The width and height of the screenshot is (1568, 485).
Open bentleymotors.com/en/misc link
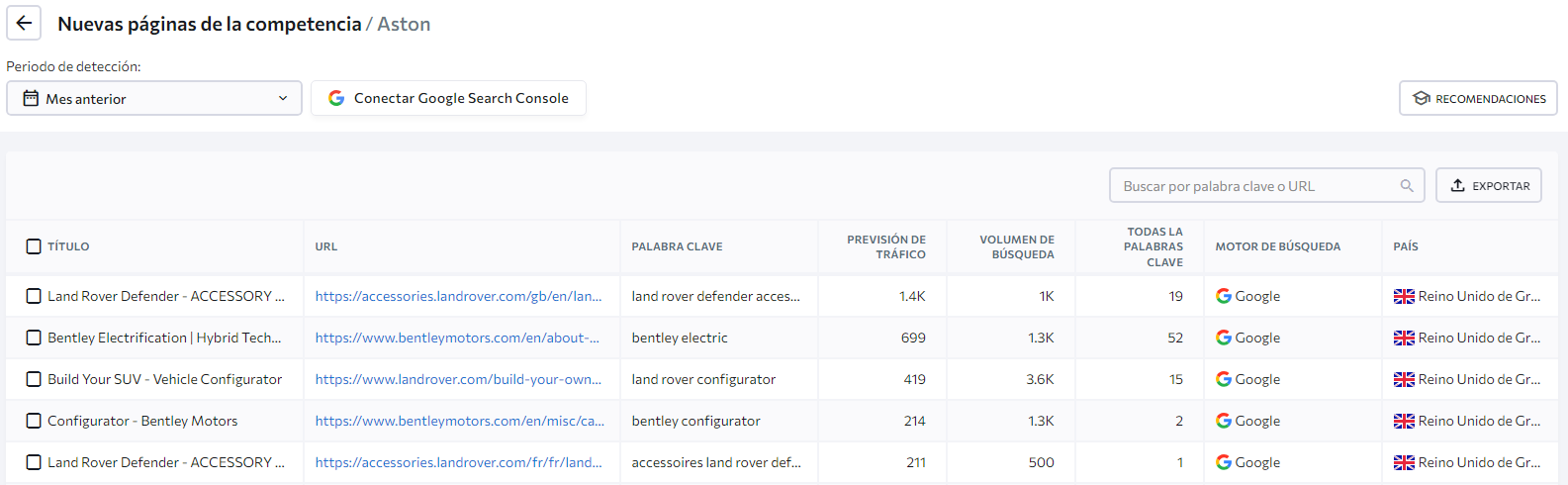click(460, 421)
